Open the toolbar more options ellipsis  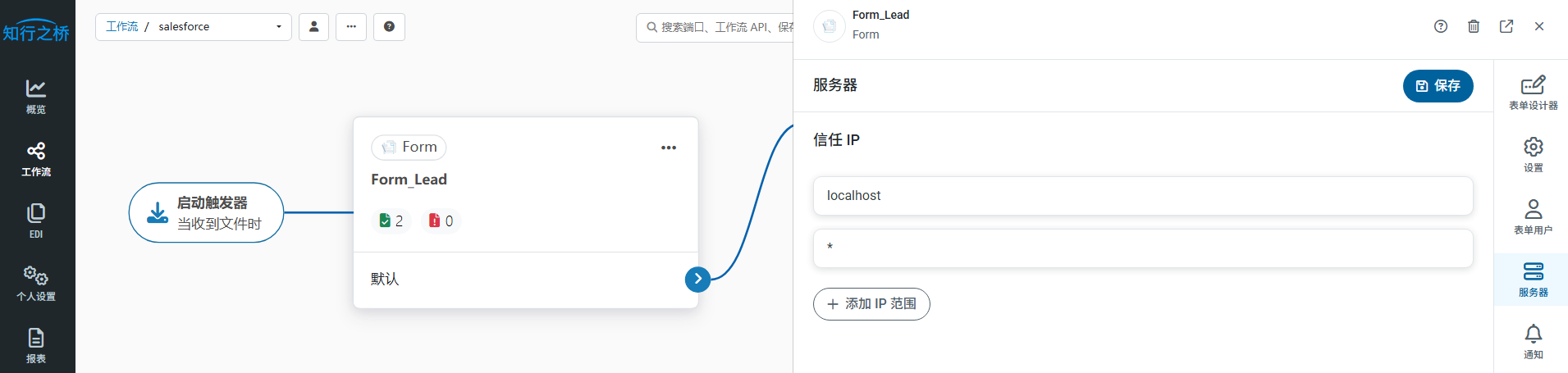[x=351, y=27]
